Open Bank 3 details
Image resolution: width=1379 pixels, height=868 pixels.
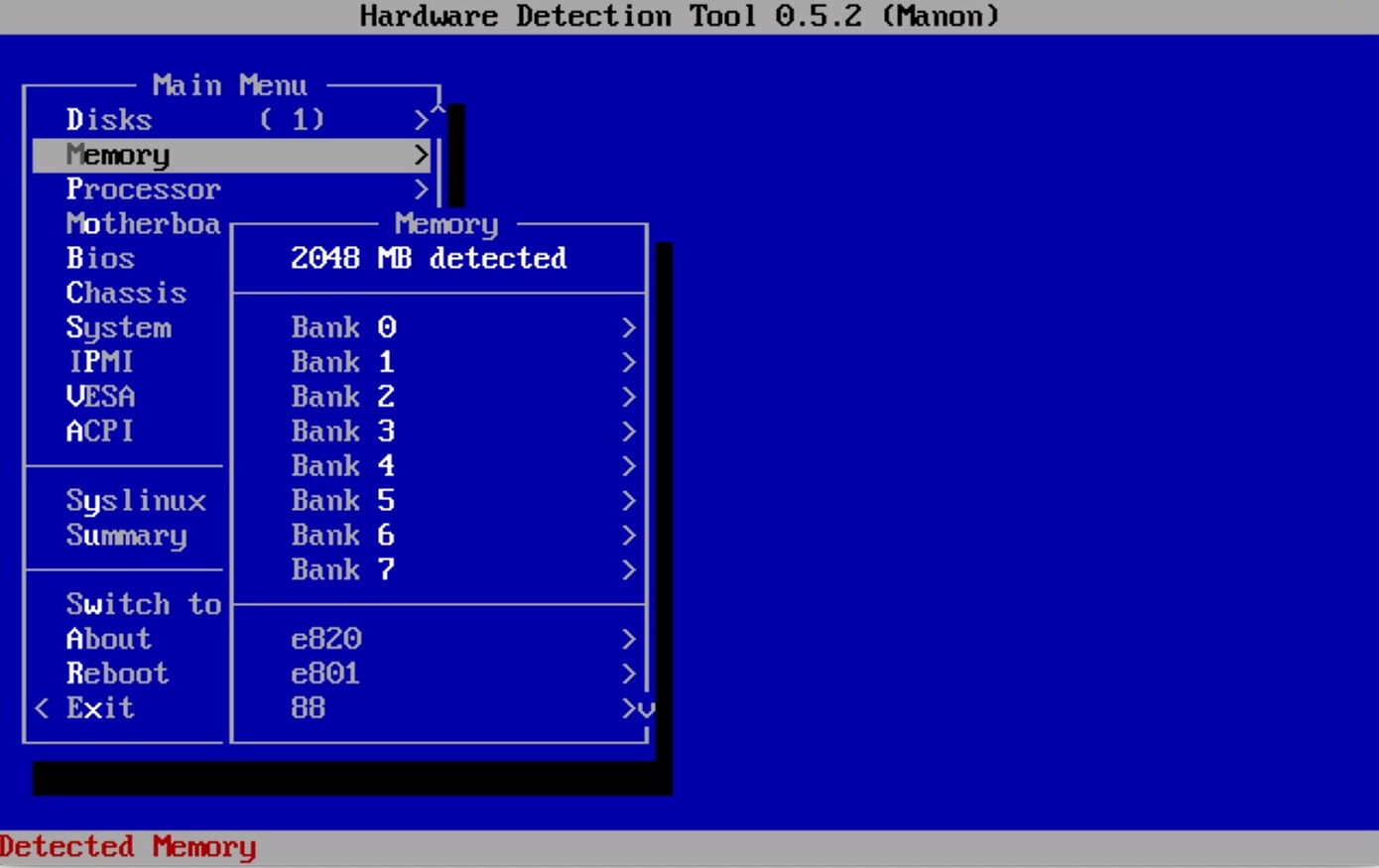(x=342, y=432)
